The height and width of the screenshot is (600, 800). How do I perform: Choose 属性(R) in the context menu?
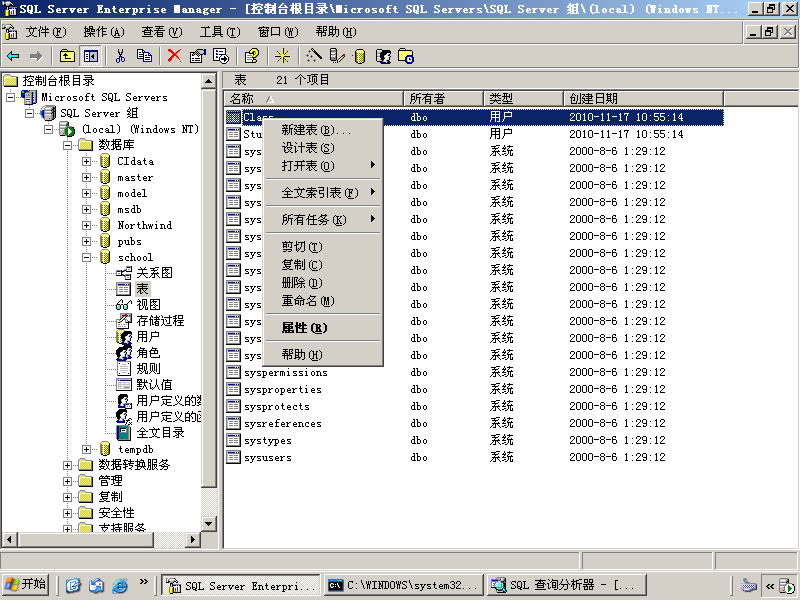tap(322, 328)
